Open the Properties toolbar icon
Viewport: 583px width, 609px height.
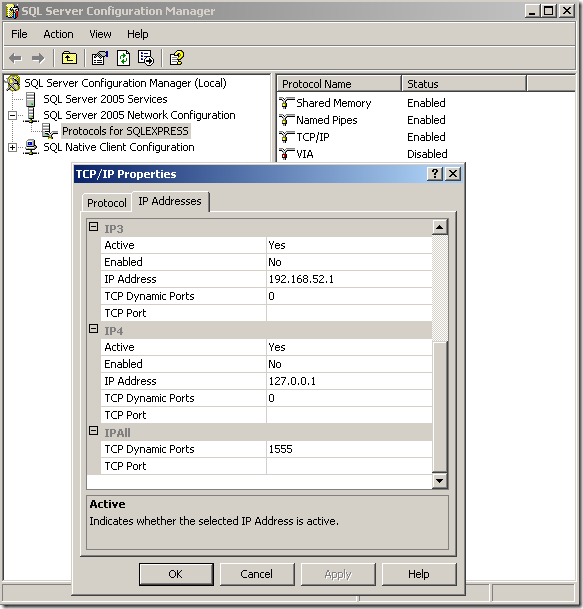point(99,58)
